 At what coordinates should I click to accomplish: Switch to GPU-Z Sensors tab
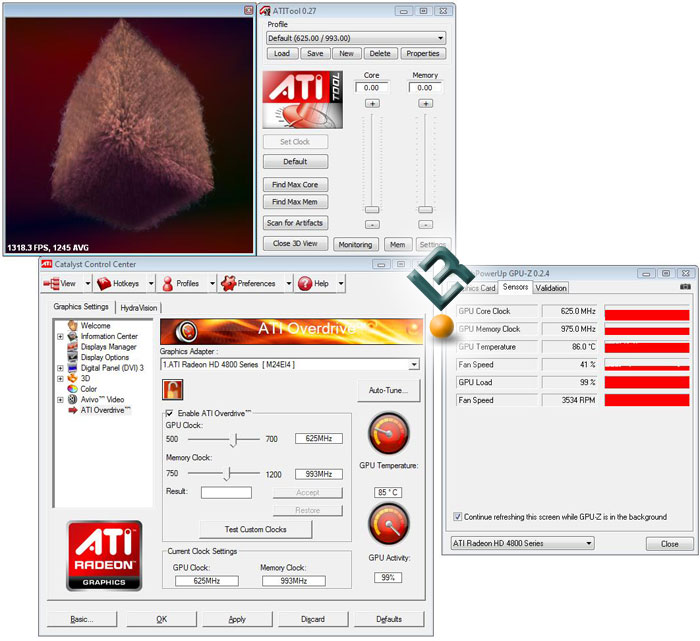click(516, 287)
